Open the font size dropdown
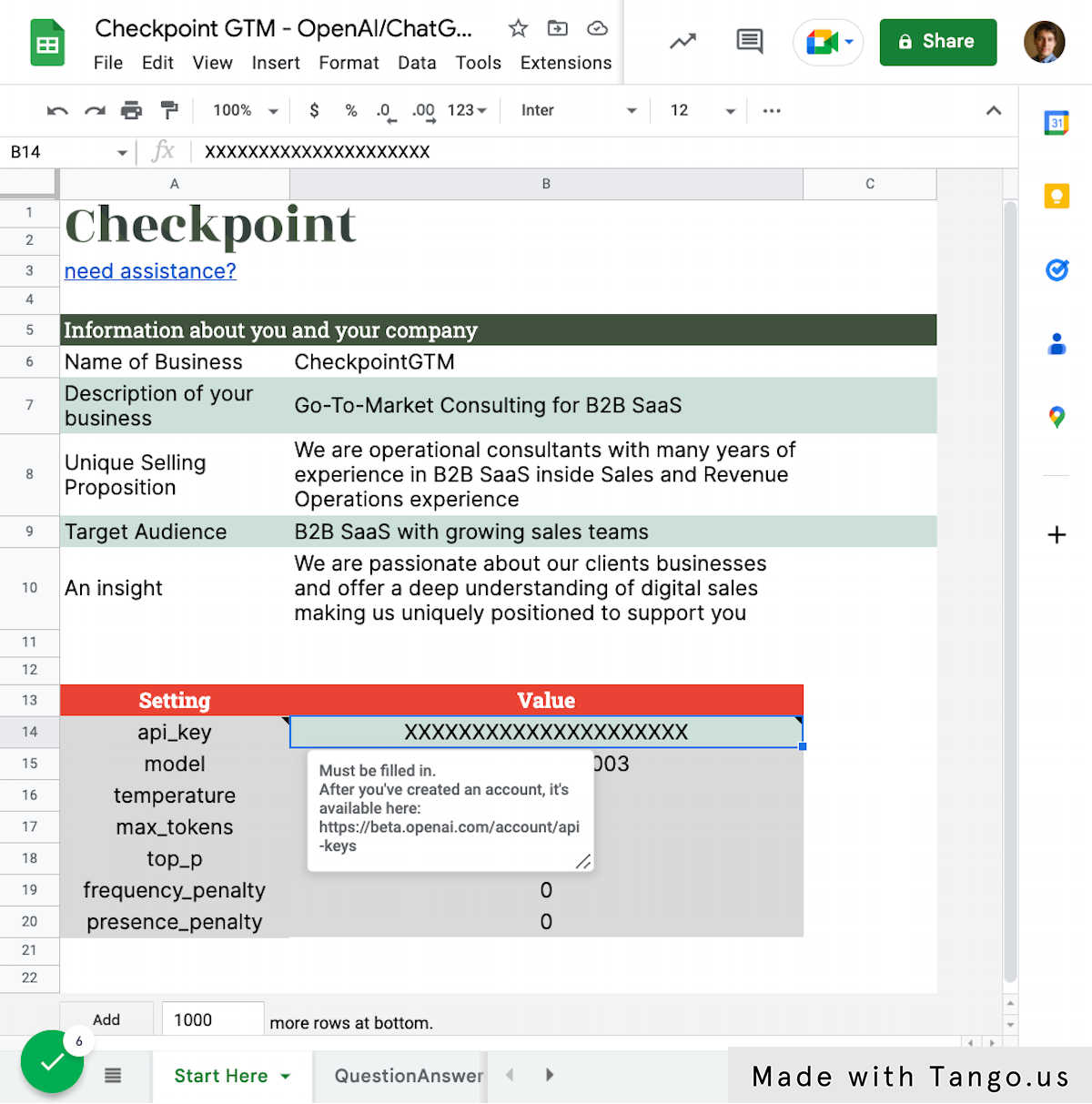1092x1104 pixels. (702, 110)
